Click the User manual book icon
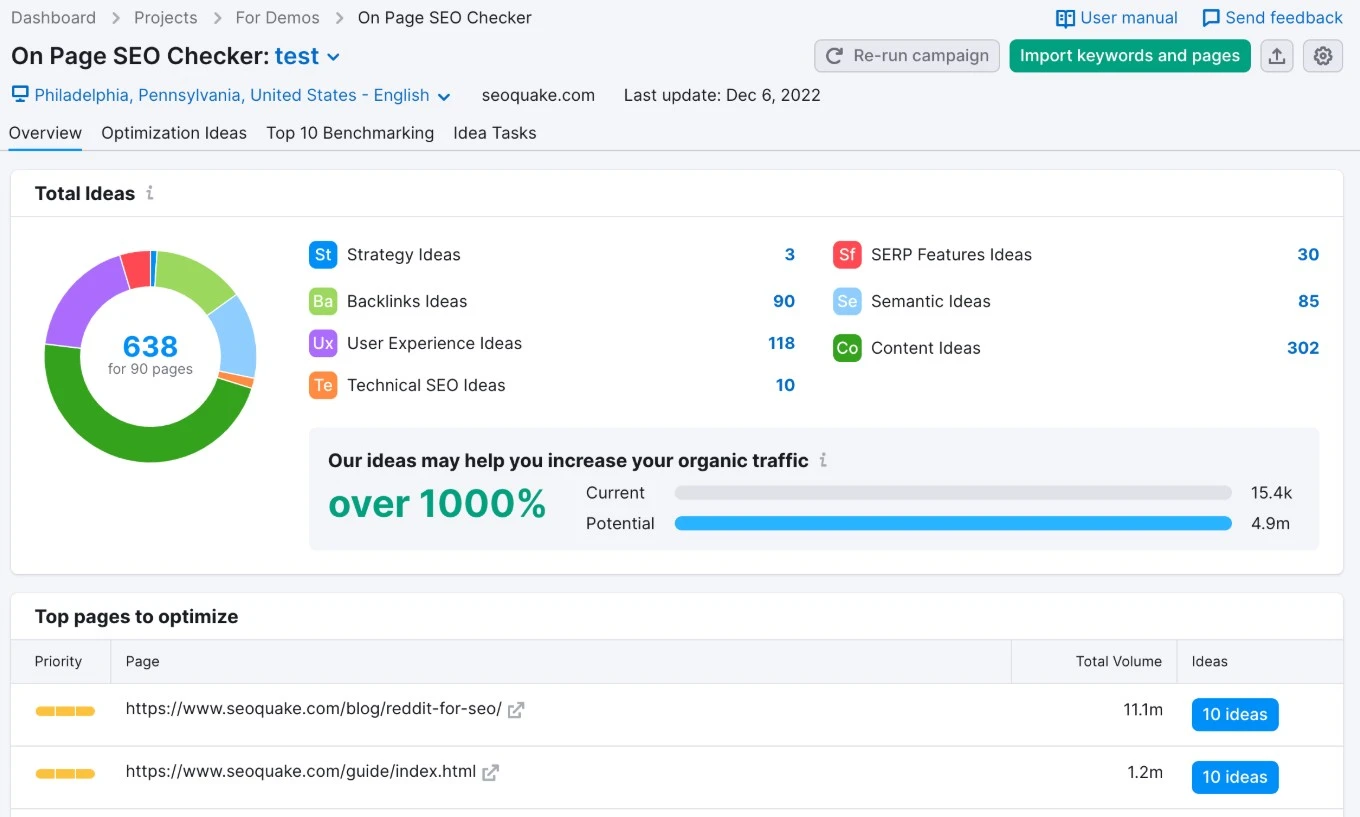The height and width of the screenshot is (817, 1360). click(x=1065, y=18)
